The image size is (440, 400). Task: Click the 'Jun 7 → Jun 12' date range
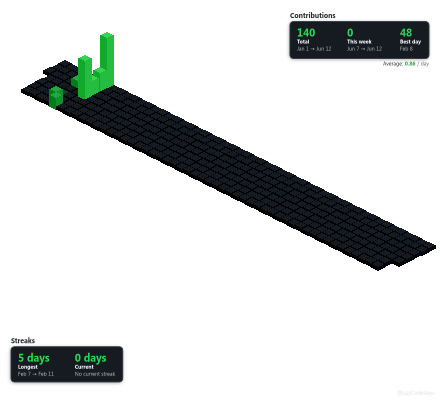coord(364,49)
